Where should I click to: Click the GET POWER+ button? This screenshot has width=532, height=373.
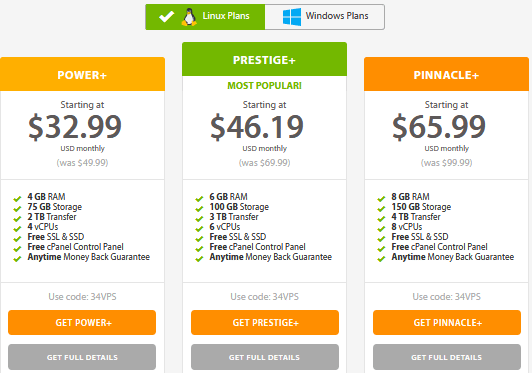82,322
